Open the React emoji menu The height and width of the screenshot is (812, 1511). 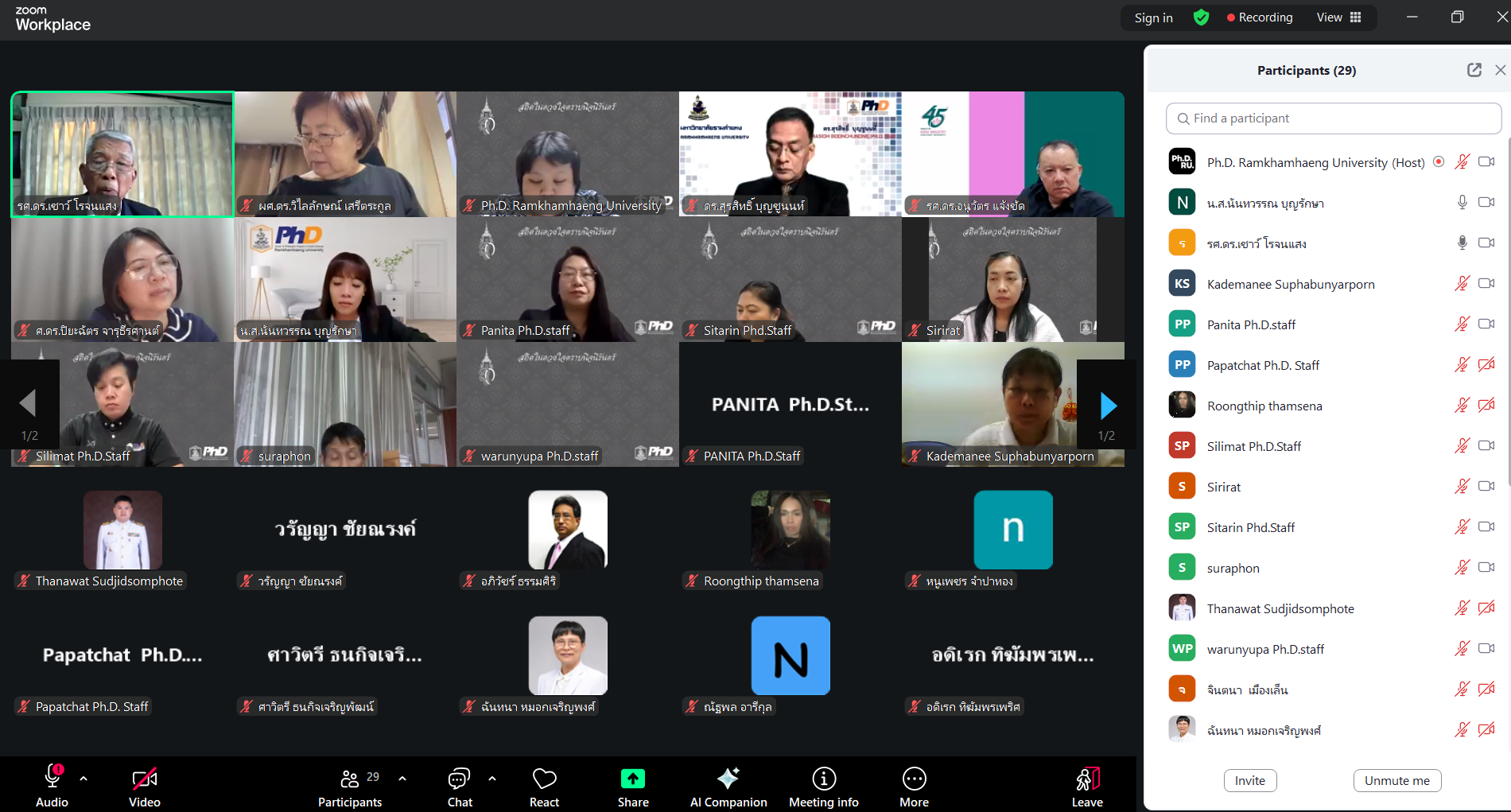tap(544, 779)
